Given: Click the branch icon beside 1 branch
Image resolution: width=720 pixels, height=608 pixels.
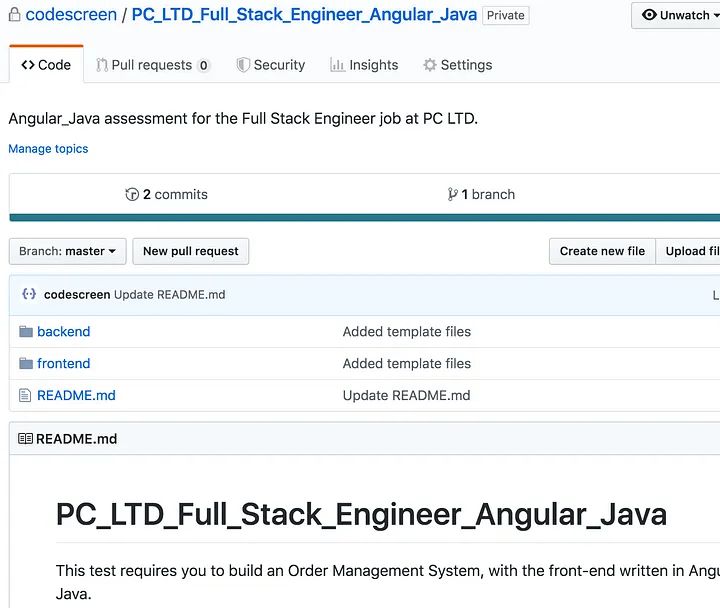Looking at the screenshot, I should click(x=453, y=194).
